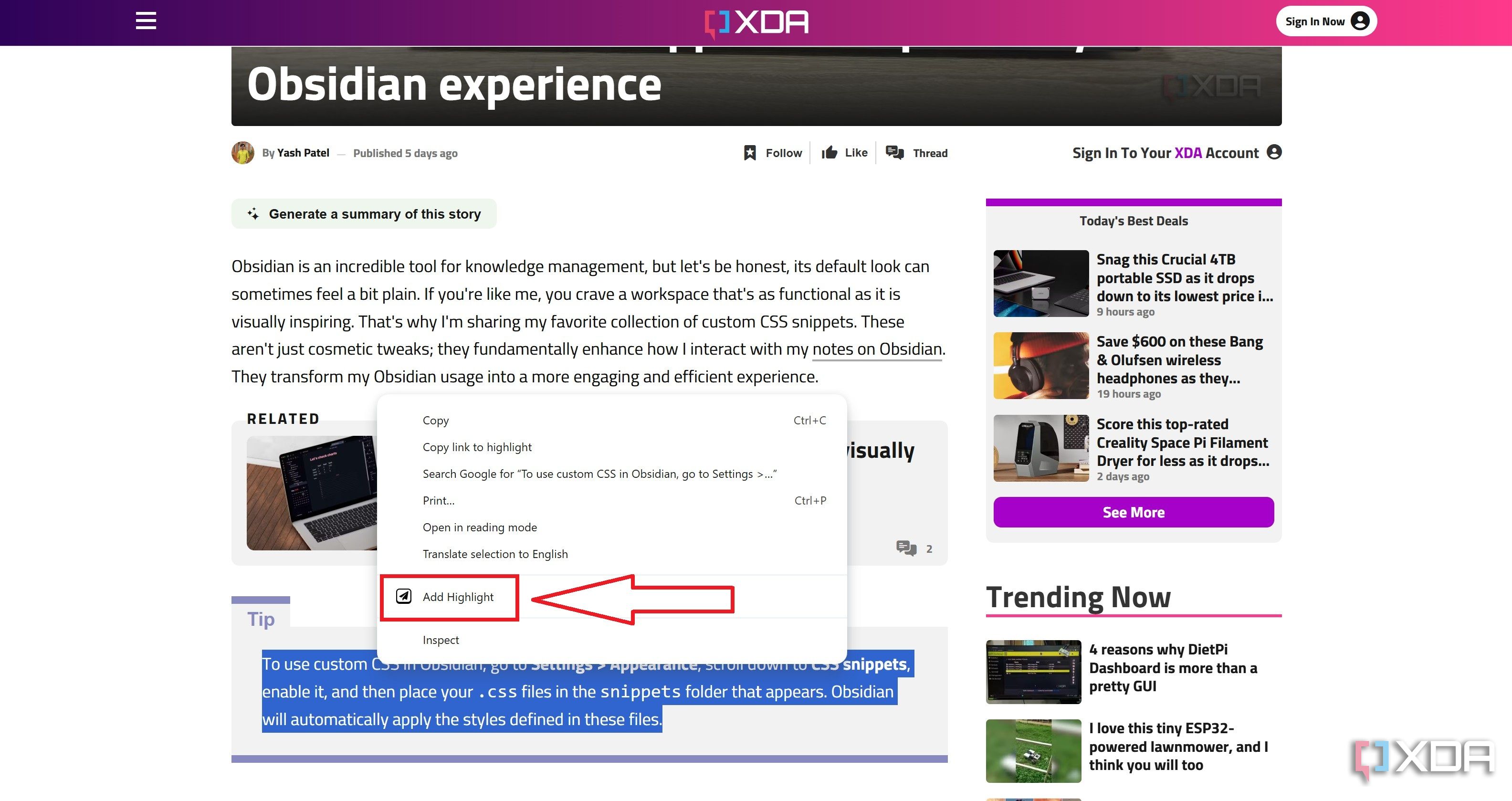Click the filament dryer deal thumbnail

(x=1040, y=448)
